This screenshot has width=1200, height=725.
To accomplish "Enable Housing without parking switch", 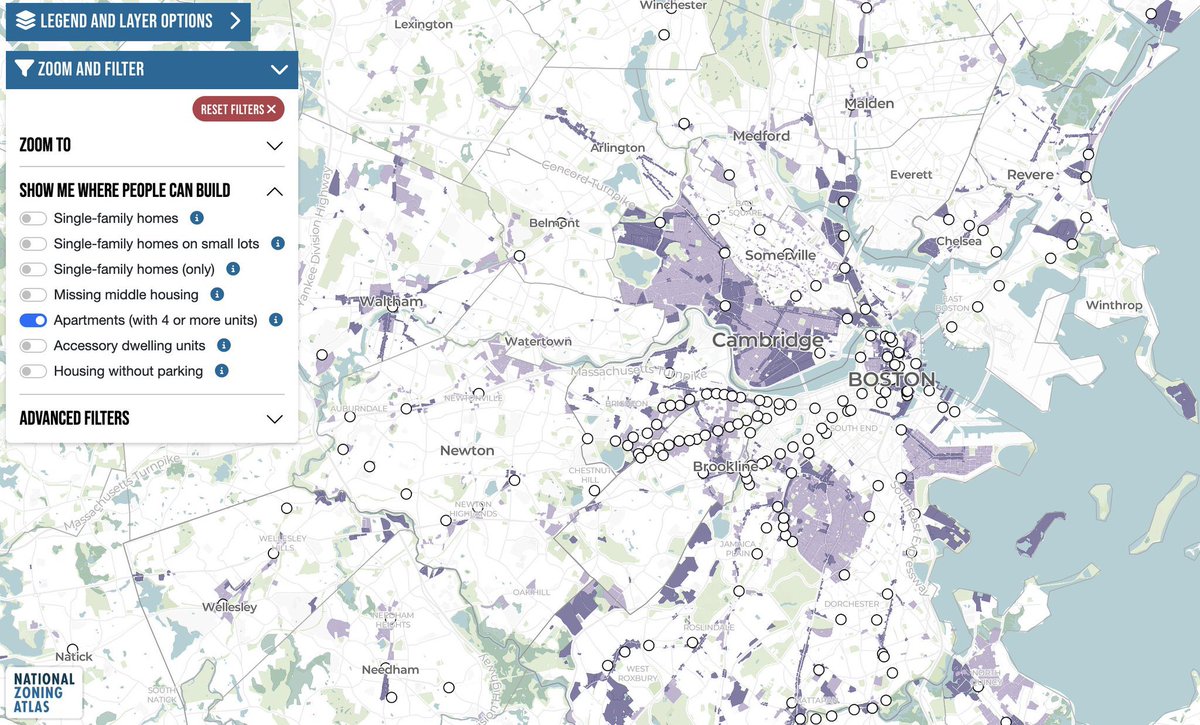I will (x=33, y=371).
